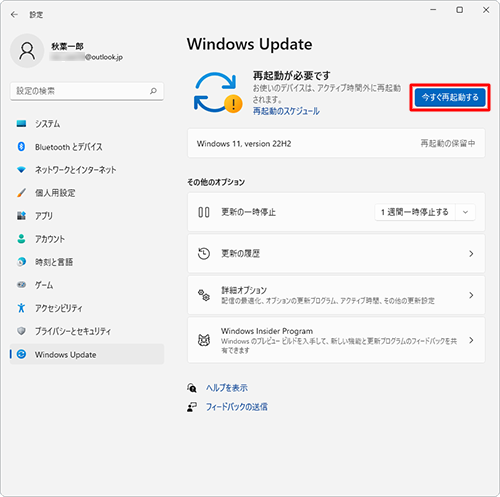This screenshot has height=497, width=500.
Task: Click the back arrow in Settings header
Action: 14,14
